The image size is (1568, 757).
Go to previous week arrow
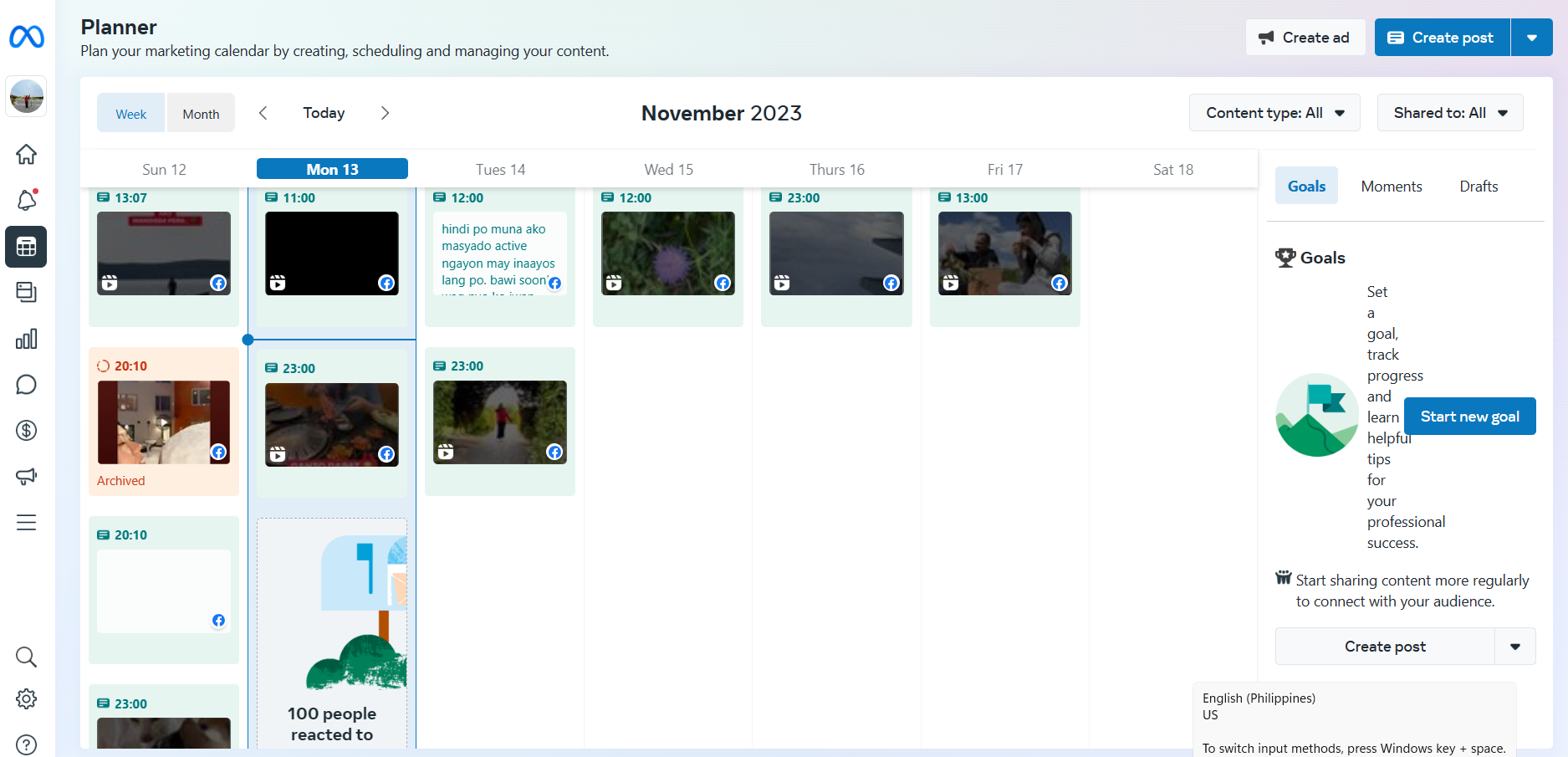(263, 113)
